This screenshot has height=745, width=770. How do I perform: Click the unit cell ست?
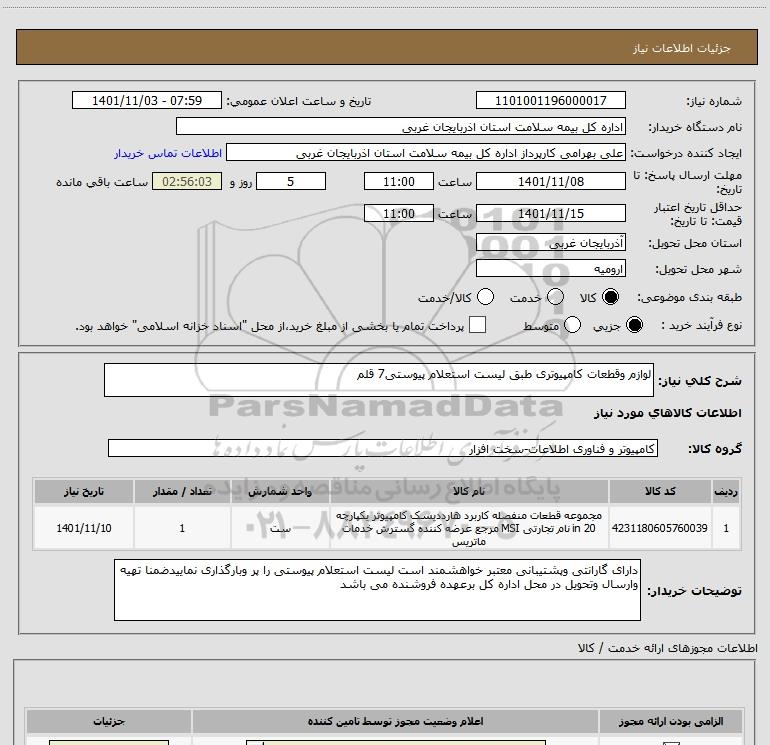tap(280, 528)
